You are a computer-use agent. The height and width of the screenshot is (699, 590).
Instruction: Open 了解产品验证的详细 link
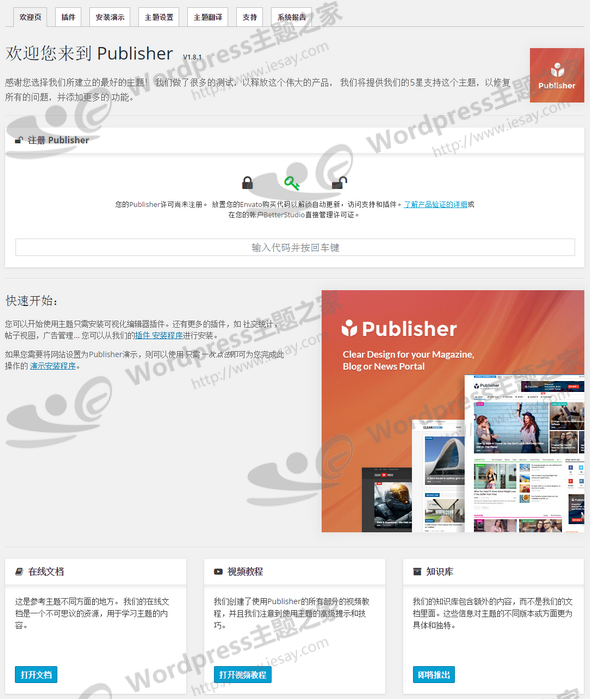[436, 204]
